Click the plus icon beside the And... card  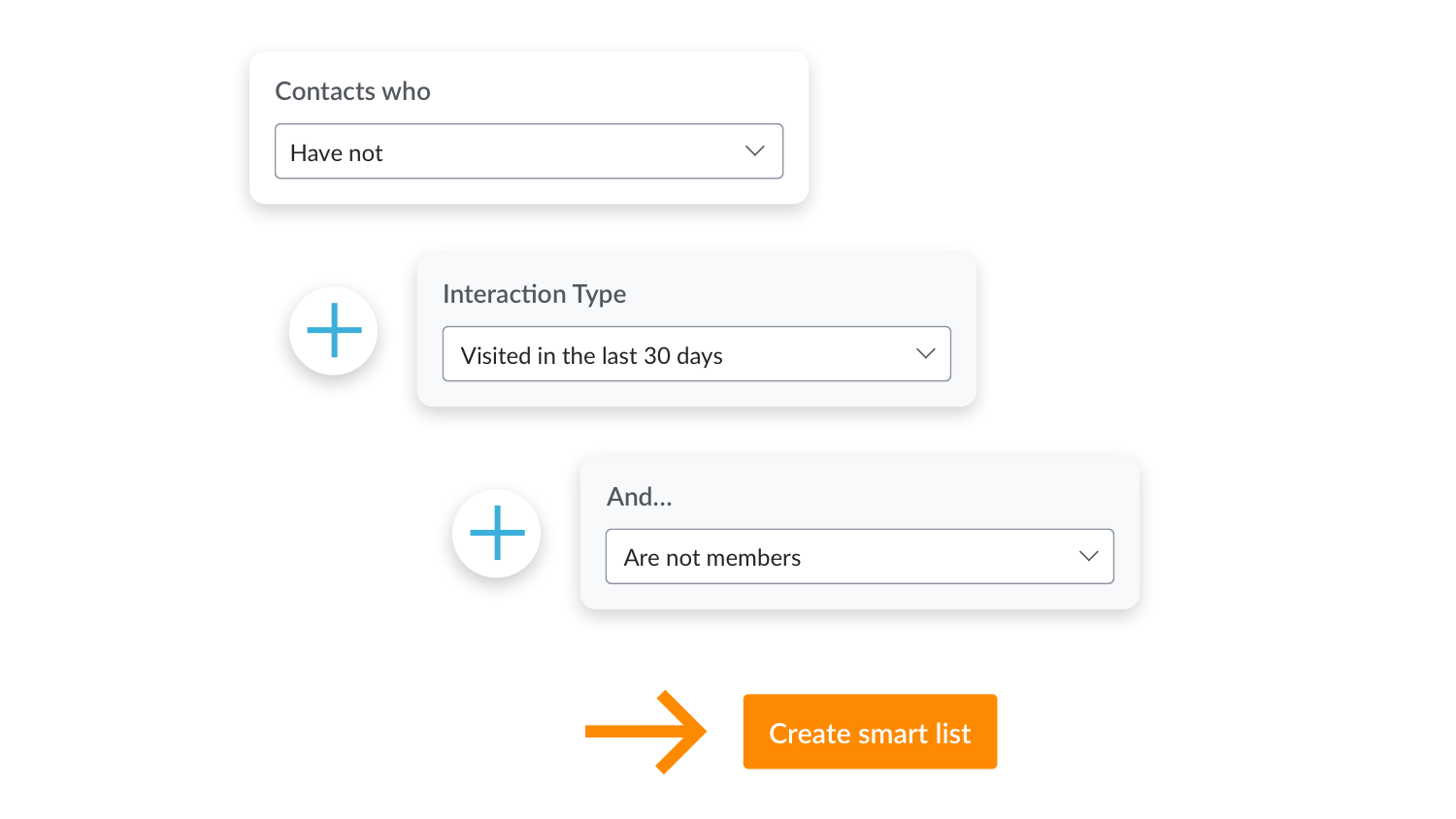497,533
